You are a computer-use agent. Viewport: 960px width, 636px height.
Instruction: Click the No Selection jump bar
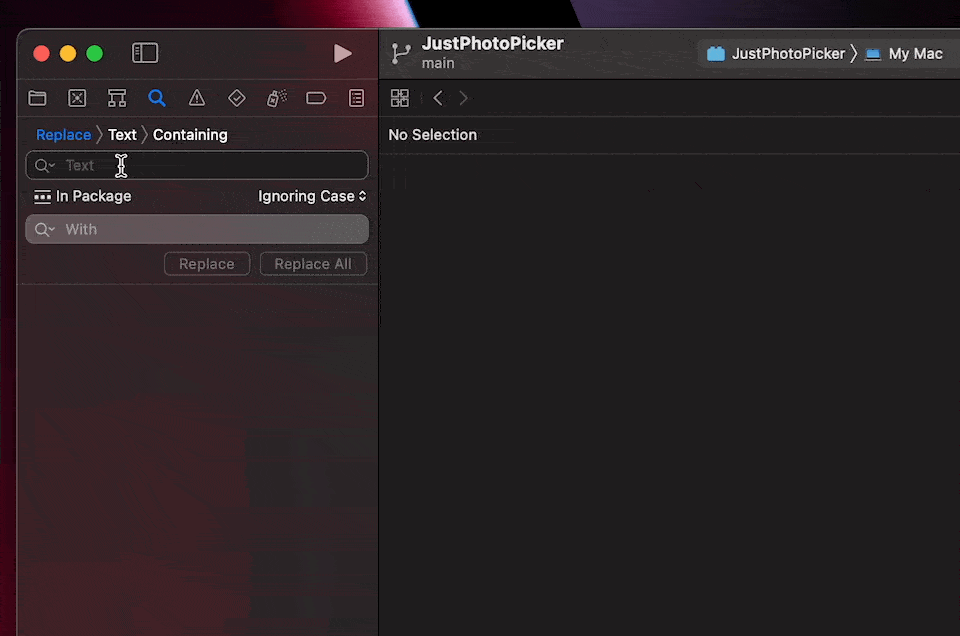433,135
